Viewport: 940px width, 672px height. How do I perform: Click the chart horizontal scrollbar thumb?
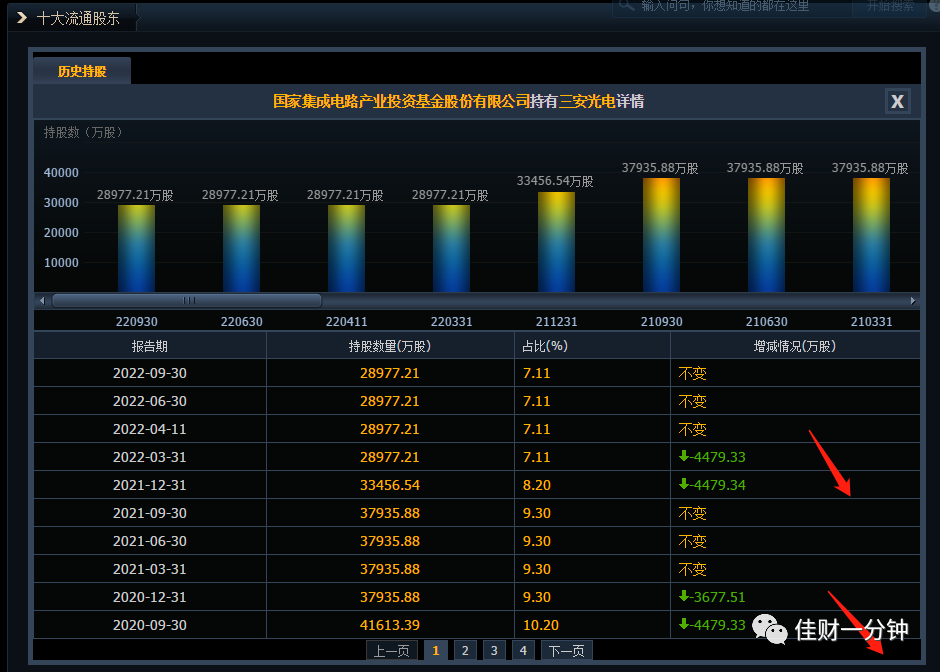(x=187, y=300)
